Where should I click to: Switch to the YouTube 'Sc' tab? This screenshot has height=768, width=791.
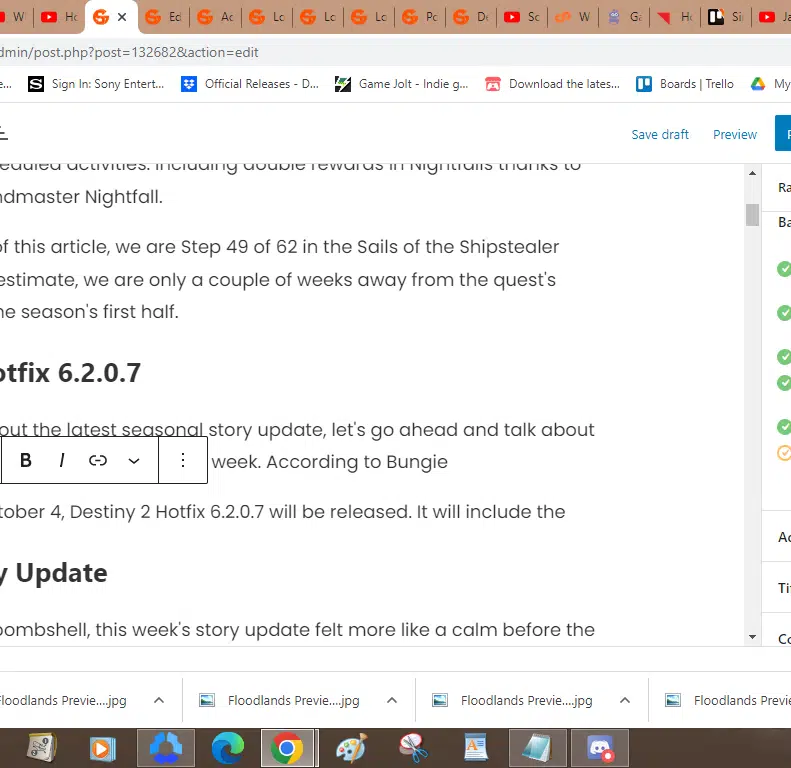point(522,17)
